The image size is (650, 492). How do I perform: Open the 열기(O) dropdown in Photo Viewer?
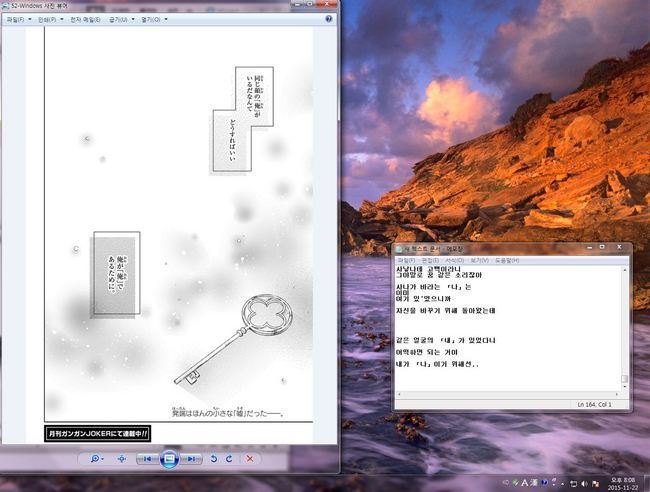pos(154,19)
